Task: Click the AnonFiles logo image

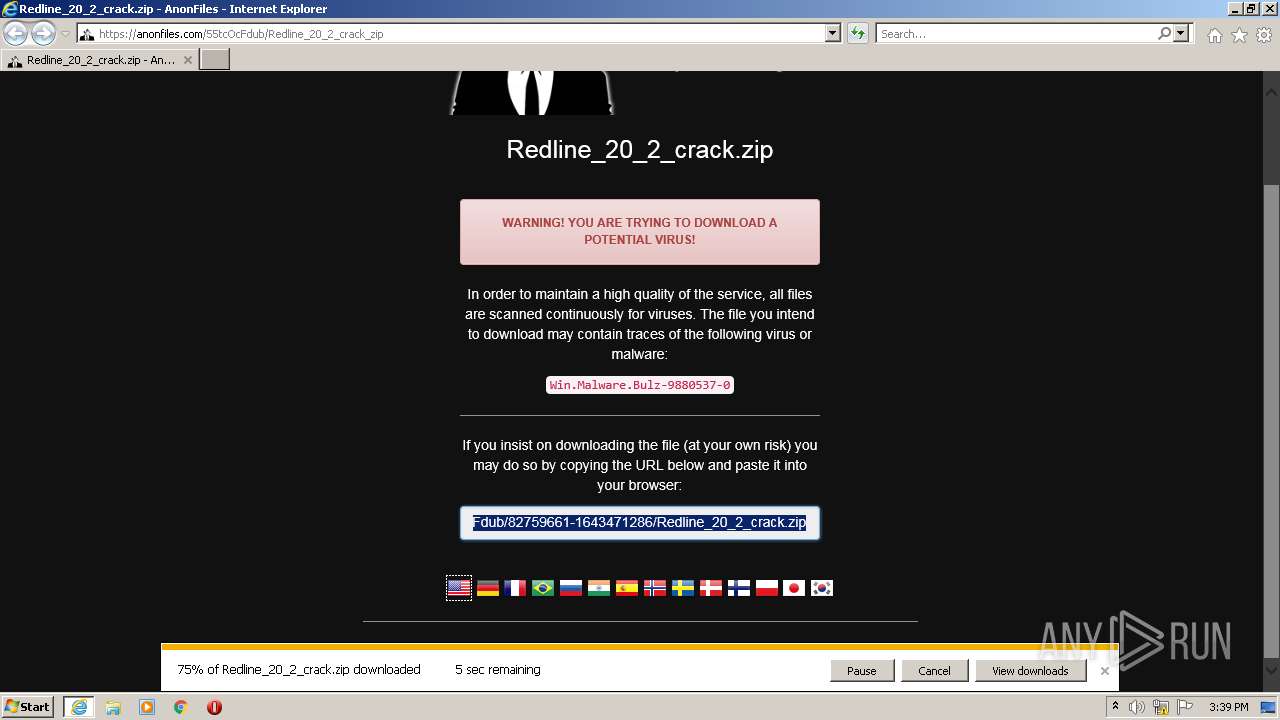Action: tap(531, 92)
